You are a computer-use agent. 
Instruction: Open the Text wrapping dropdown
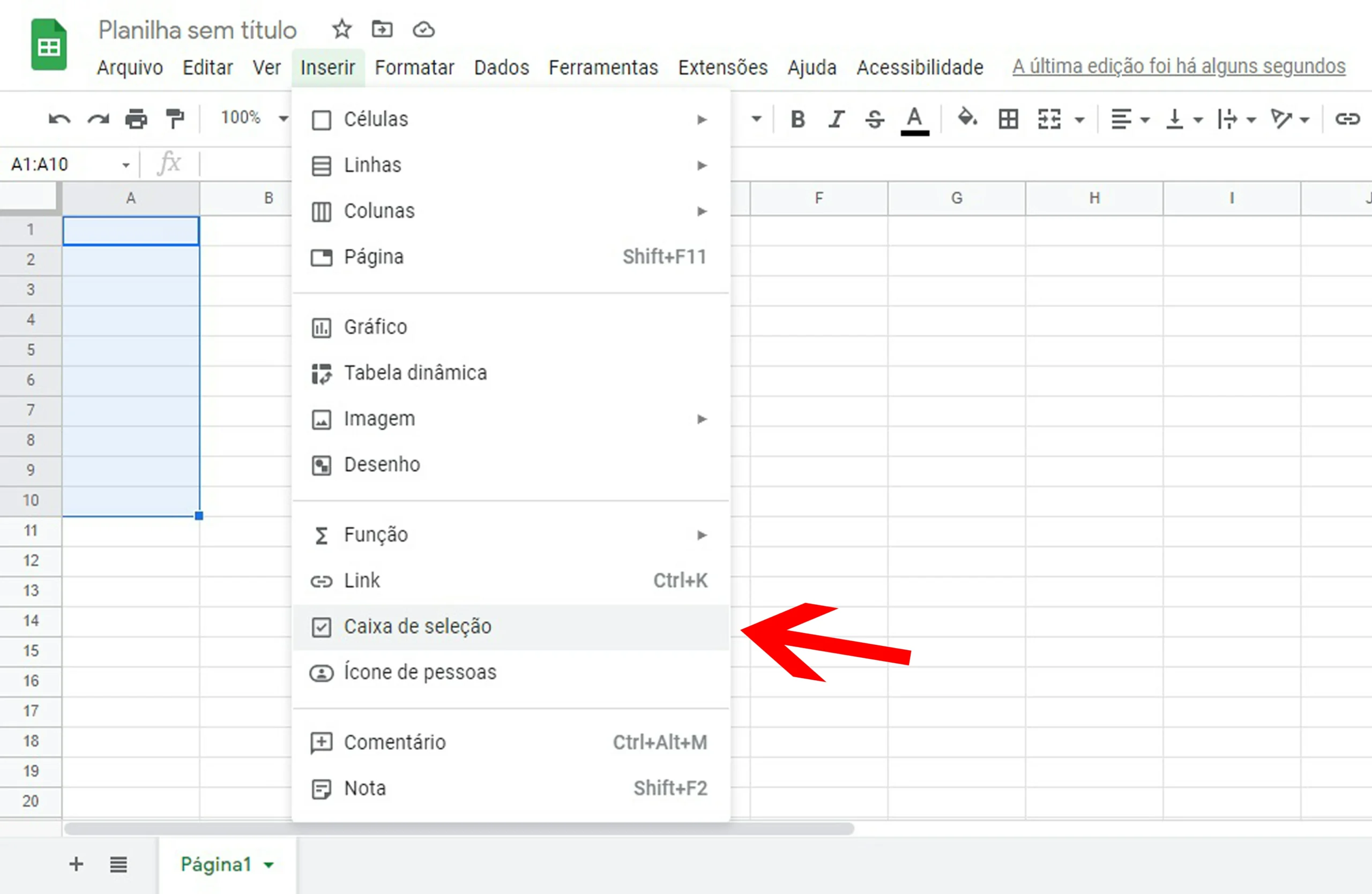(1236, 119)
